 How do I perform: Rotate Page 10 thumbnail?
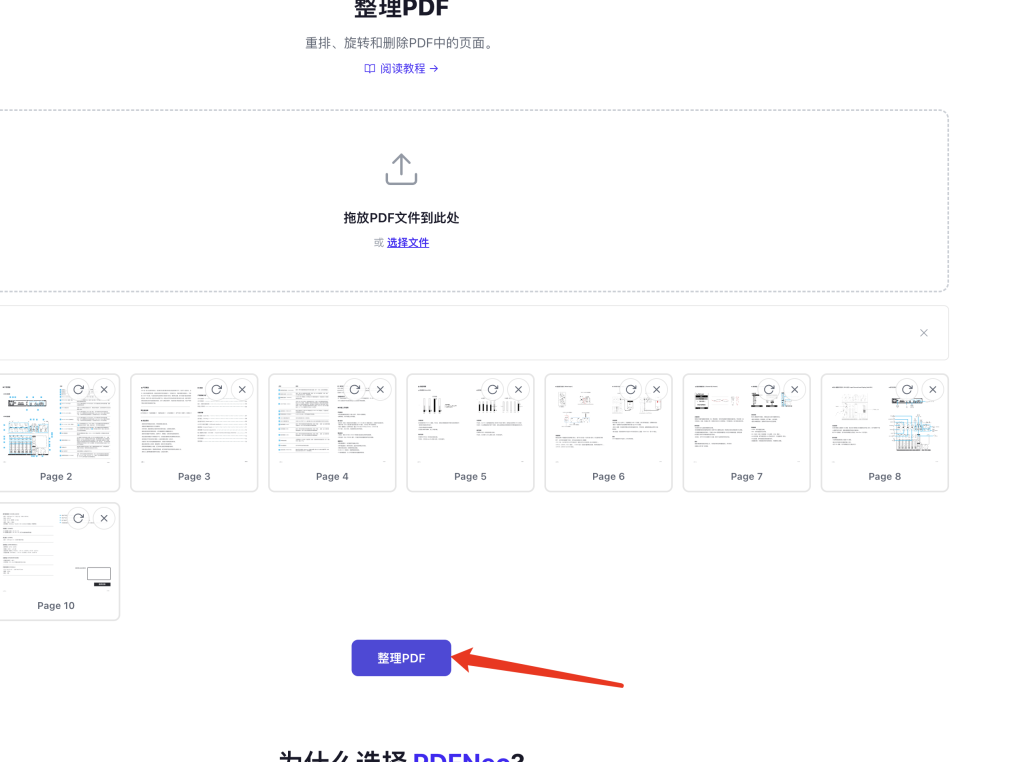click(x=78, y=518)
